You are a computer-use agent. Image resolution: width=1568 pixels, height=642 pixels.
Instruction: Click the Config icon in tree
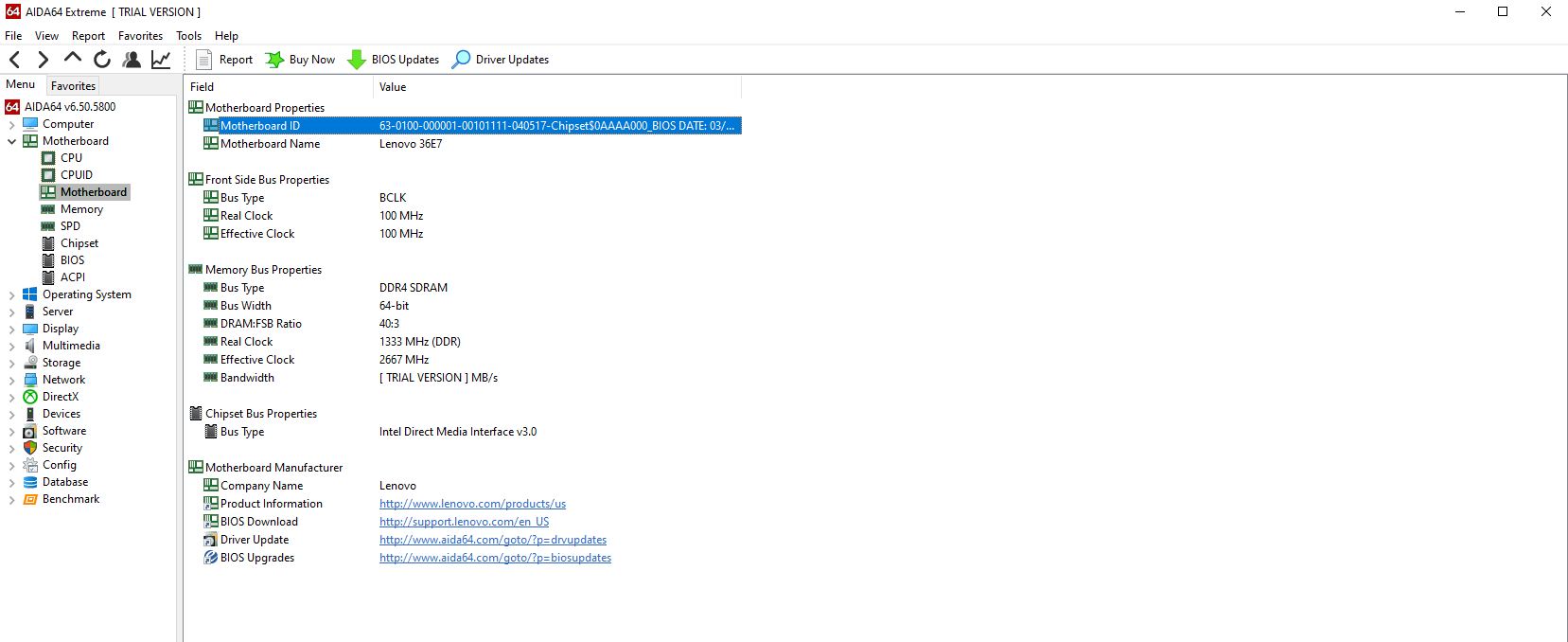(30, 465)
